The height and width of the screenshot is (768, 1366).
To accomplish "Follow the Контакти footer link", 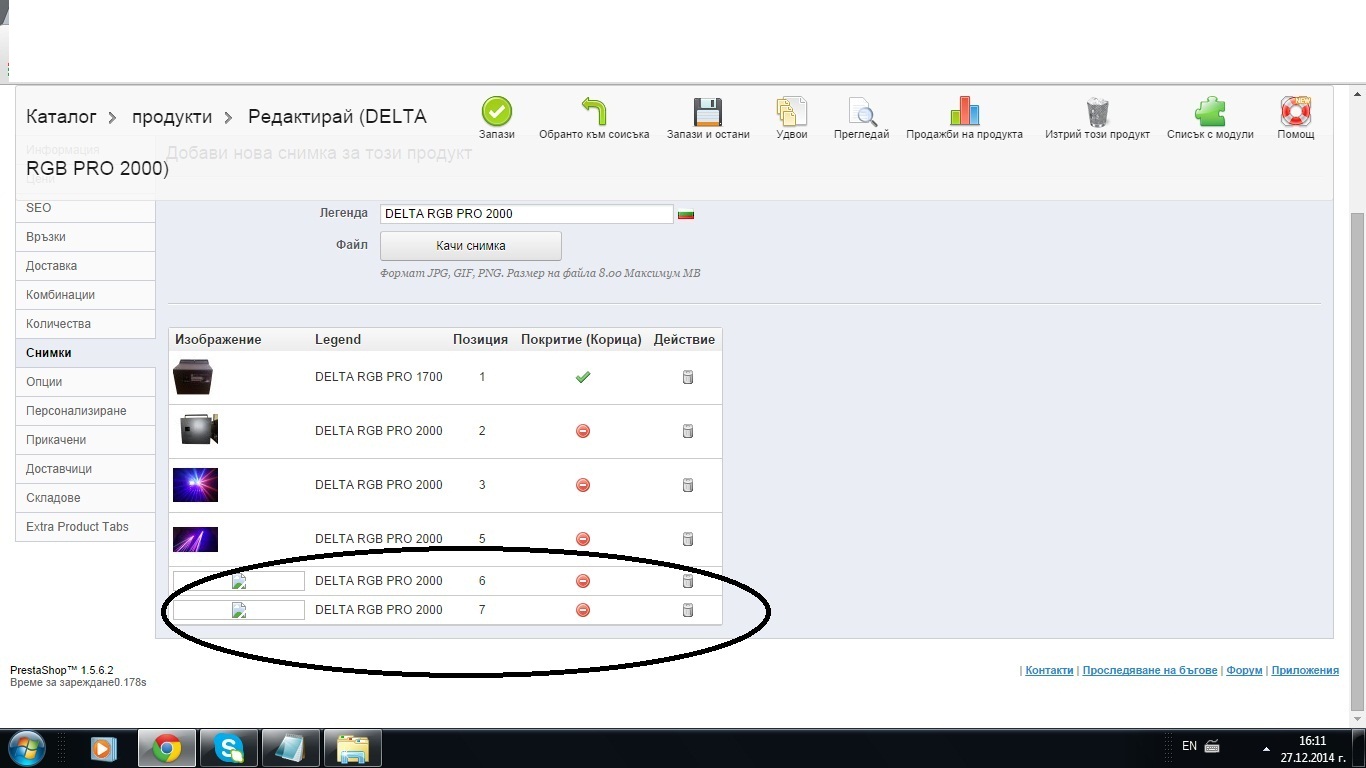I will pyautogui.click(x=1049, y=670).
